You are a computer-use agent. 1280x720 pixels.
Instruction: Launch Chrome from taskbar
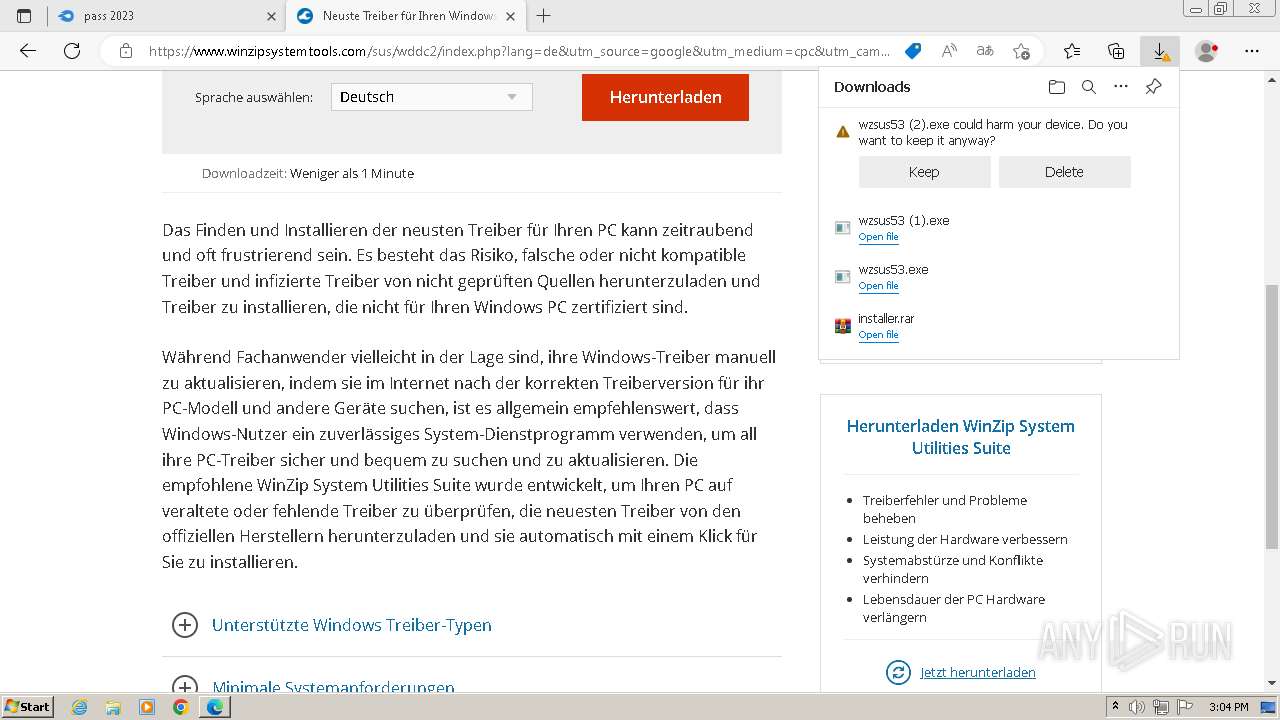[x=181, y=707]
